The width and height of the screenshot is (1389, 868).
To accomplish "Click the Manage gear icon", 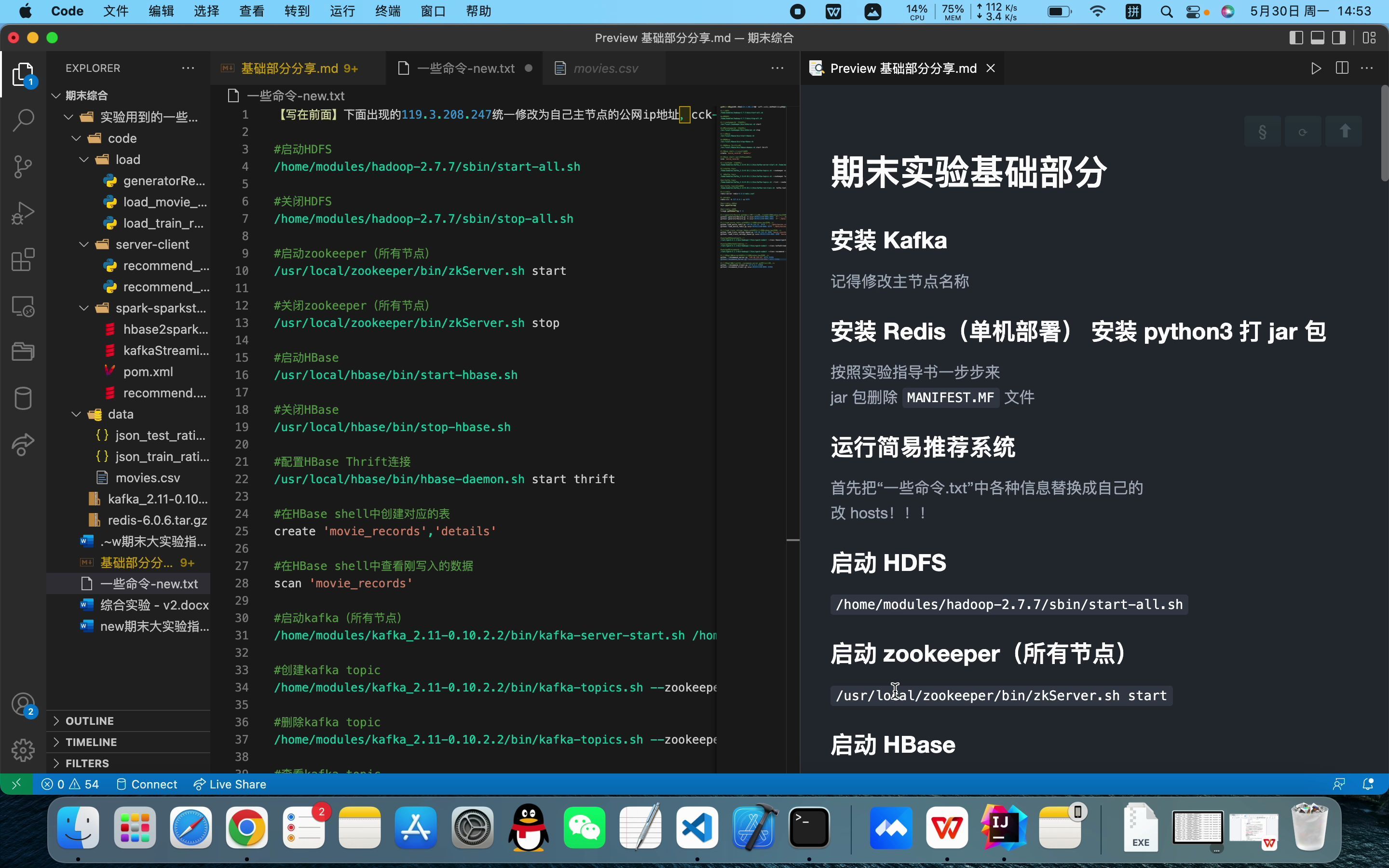I will [x=23, y=750].
